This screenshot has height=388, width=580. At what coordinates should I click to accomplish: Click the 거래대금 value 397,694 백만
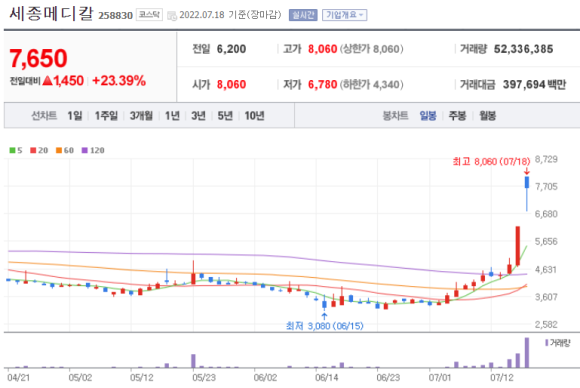[x=535, y=85]
